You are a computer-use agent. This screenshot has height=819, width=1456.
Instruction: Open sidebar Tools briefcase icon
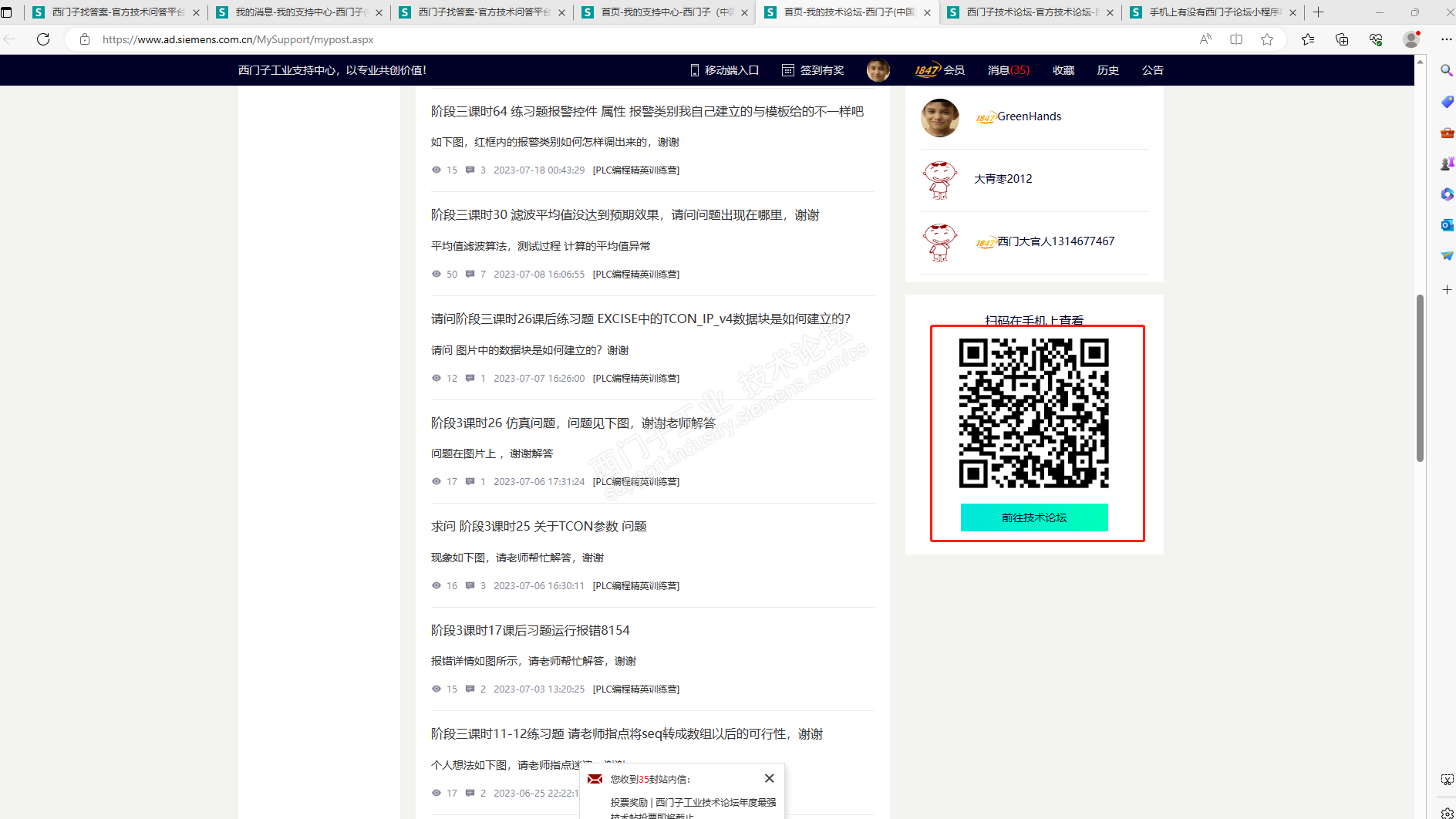pyautogui.click(x=1447, y=133)
